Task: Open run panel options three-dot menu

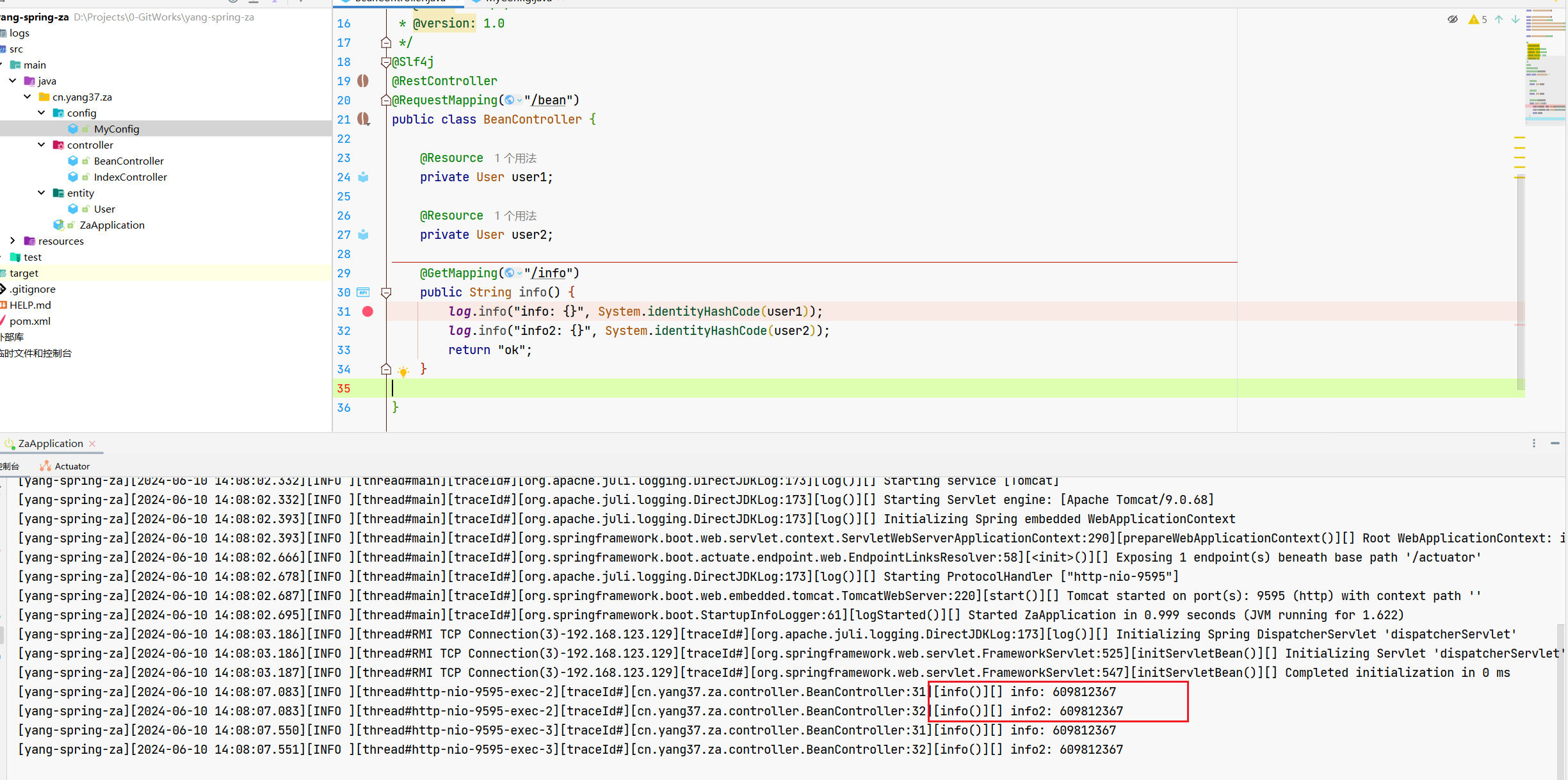Action: click(1534, 443)
